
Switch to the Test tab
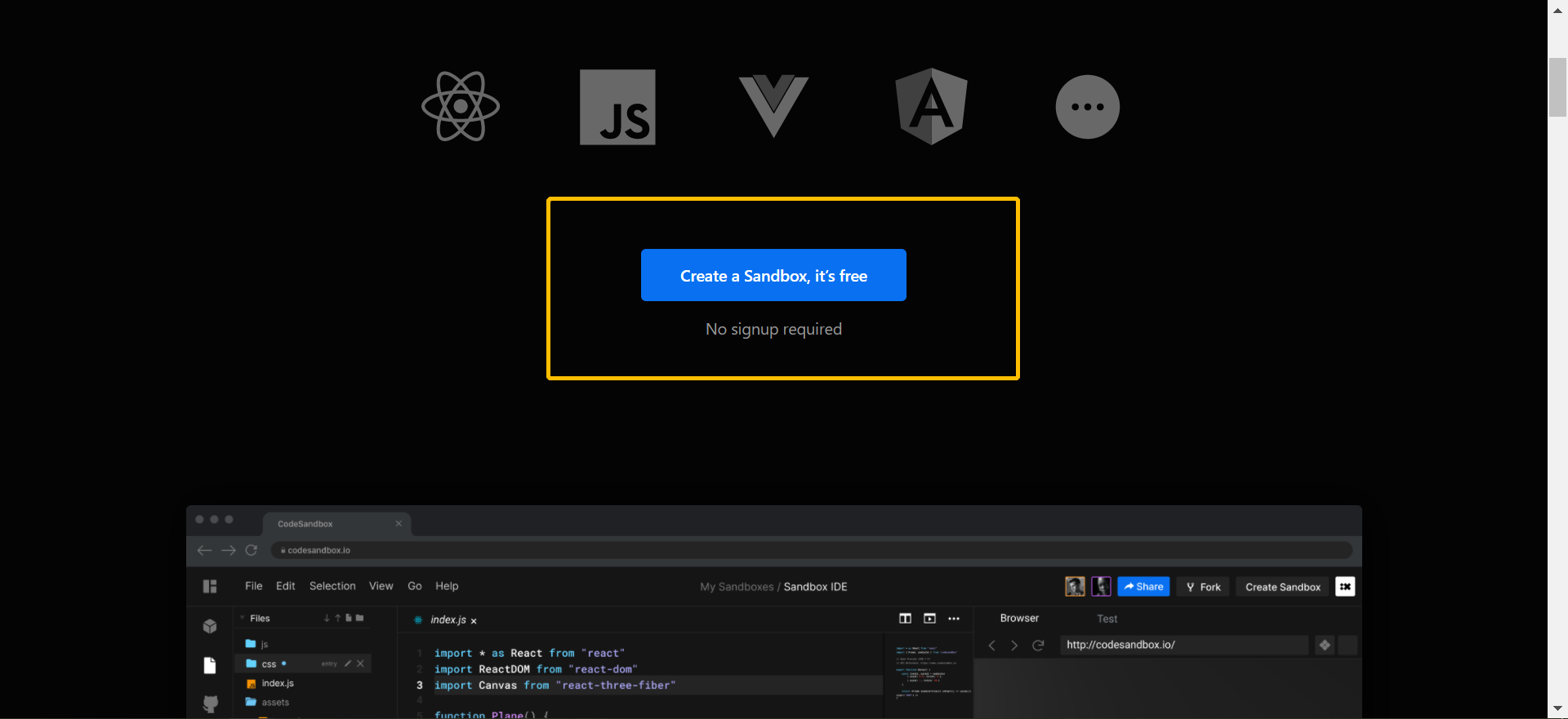(1107, 619)
